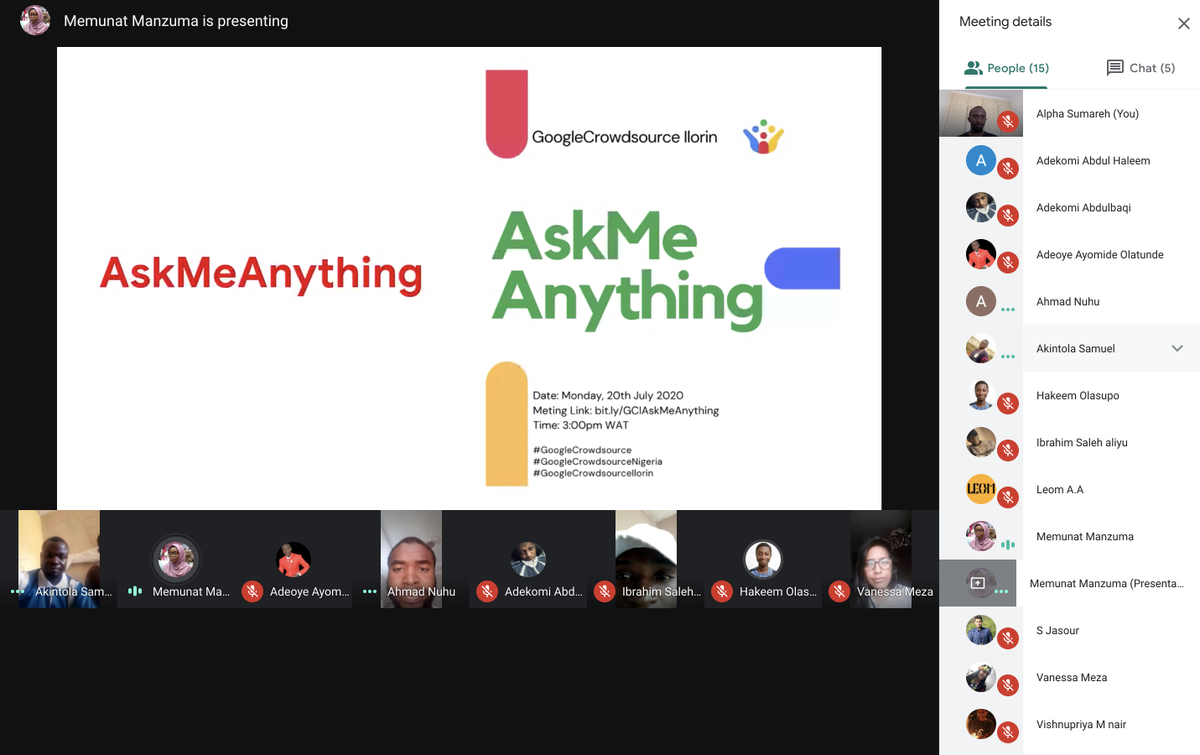
Task: Click muted mic icon on Adeoye Ayomide tile
Action: (x=252, y=592)
